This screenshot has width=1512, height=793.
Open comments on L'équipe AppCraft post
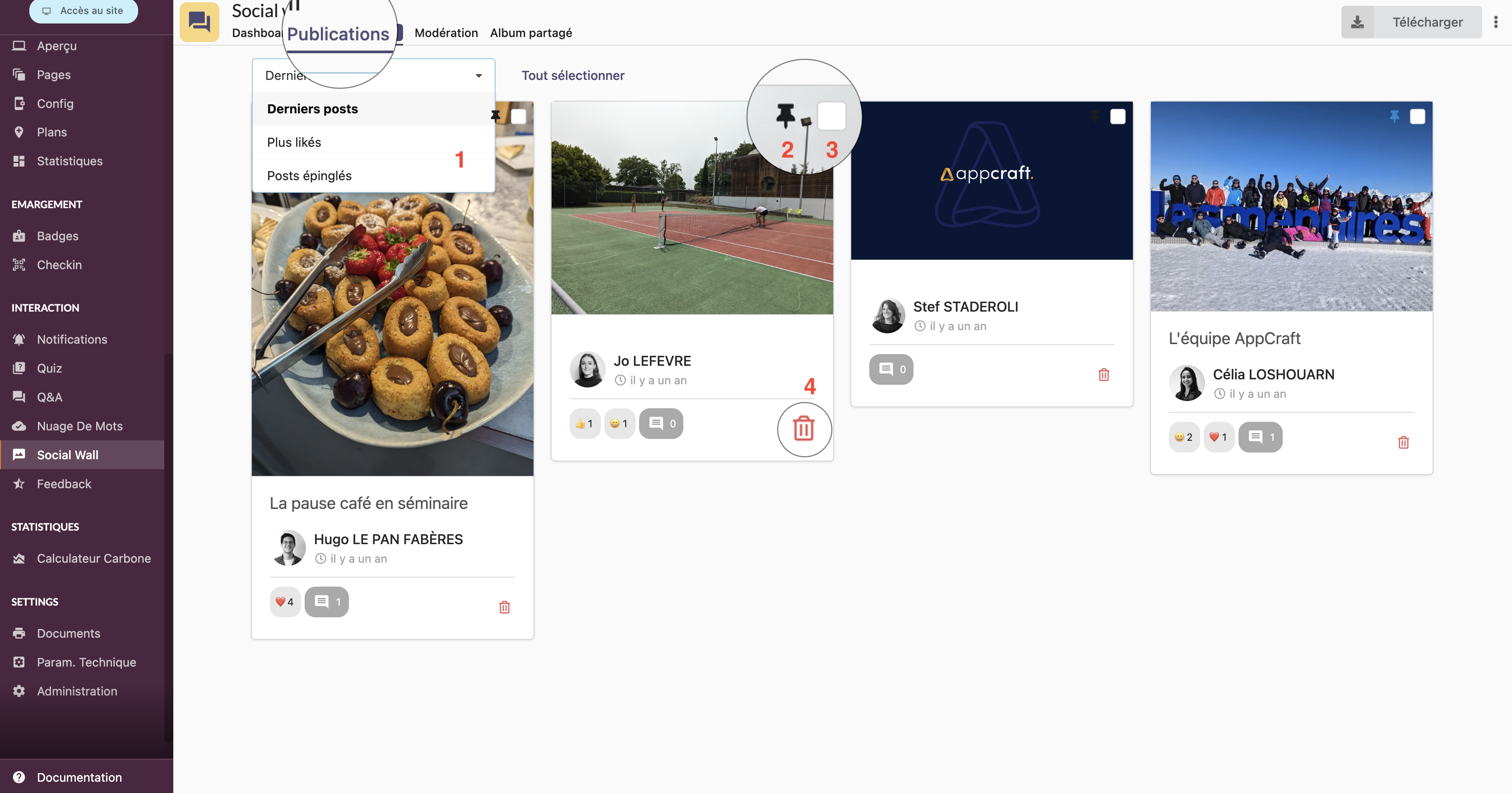[1260, 437]
